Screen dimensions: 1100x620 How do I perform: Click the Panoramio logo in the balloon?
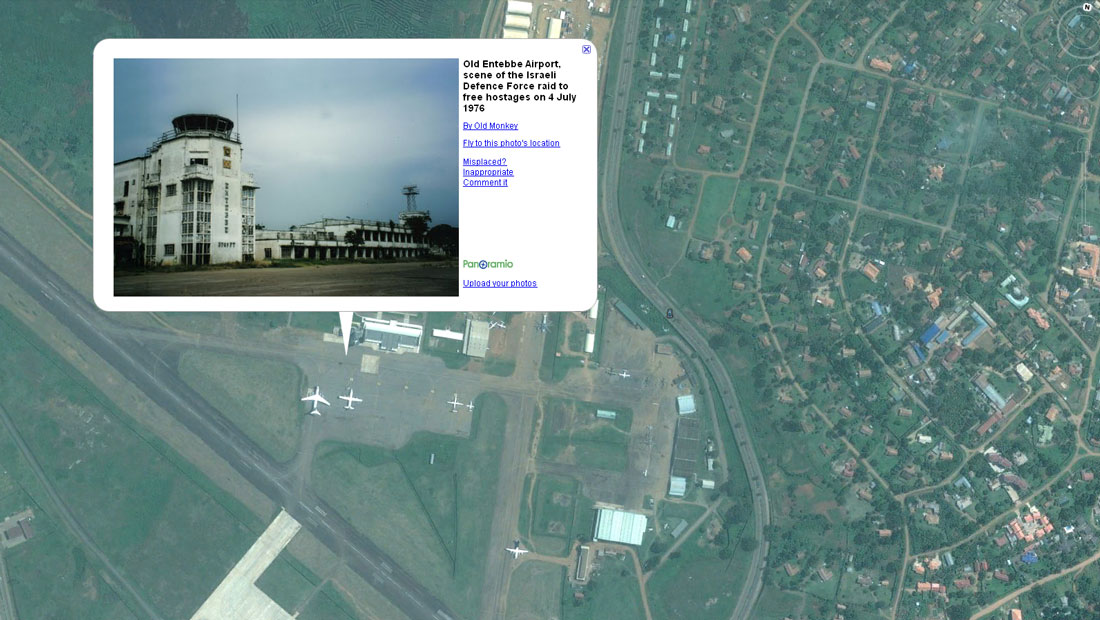click(x=488, y=264)
